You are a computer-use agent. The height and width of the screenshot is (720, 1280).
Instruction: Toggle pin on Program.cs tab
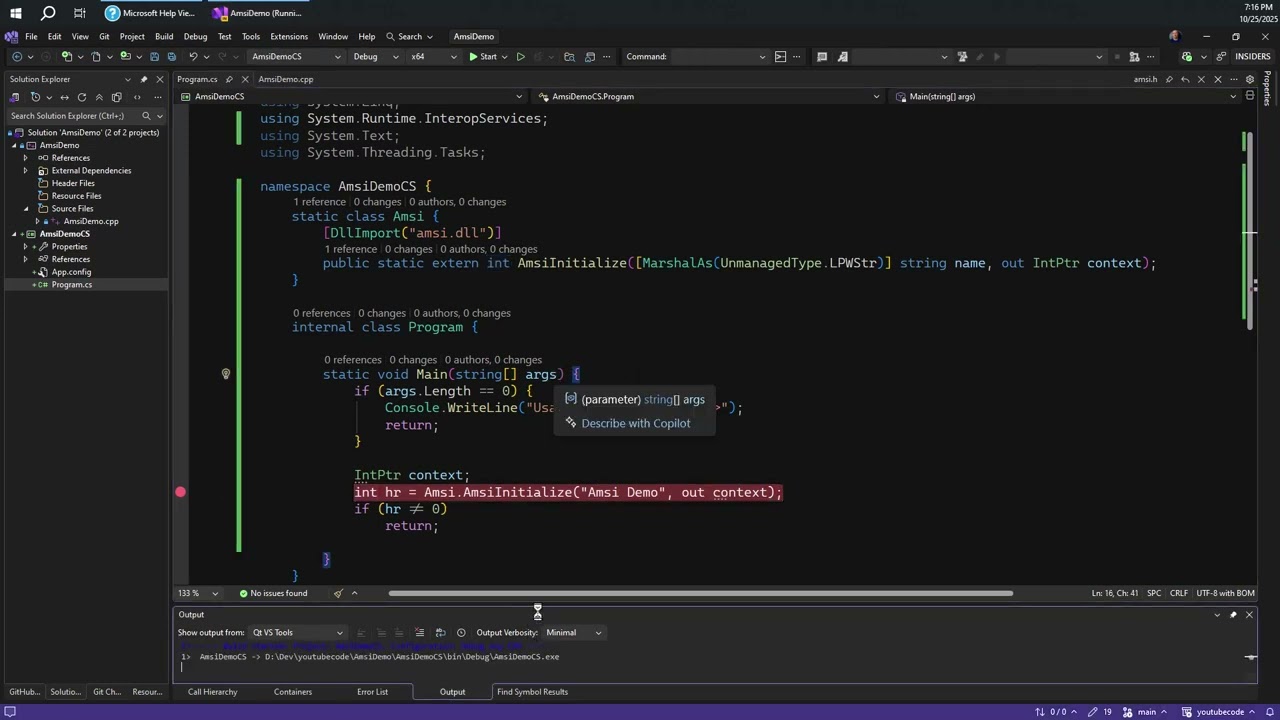coord(229,79)
